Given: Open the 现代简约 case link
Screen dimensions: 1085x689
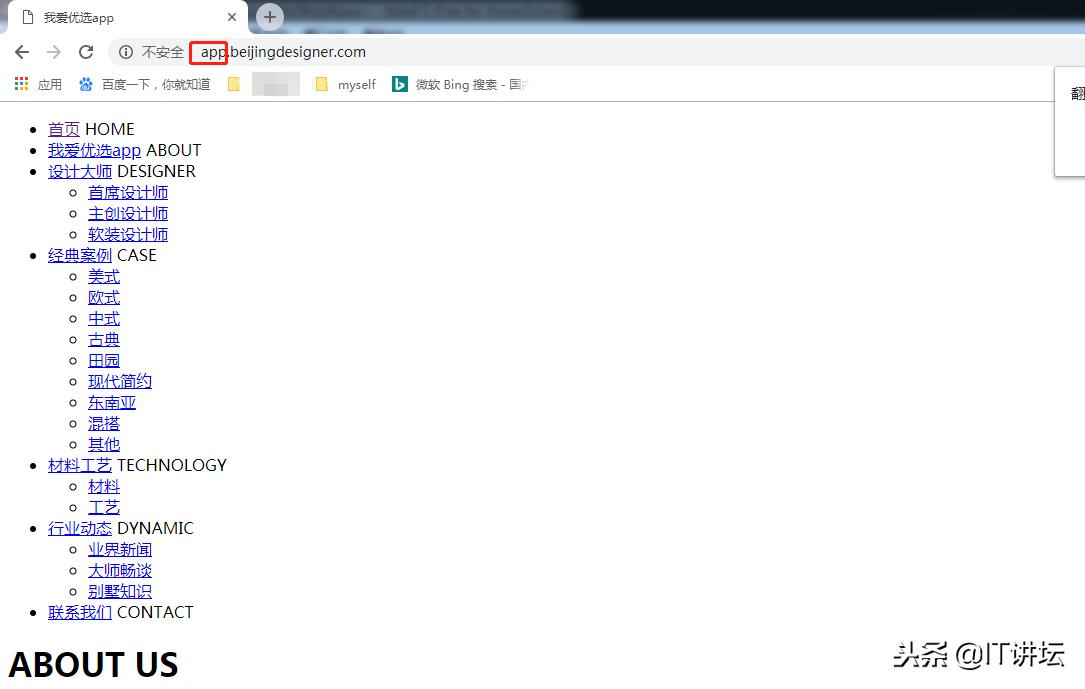Looking at the screenshot, I should [x=120, y=381].
